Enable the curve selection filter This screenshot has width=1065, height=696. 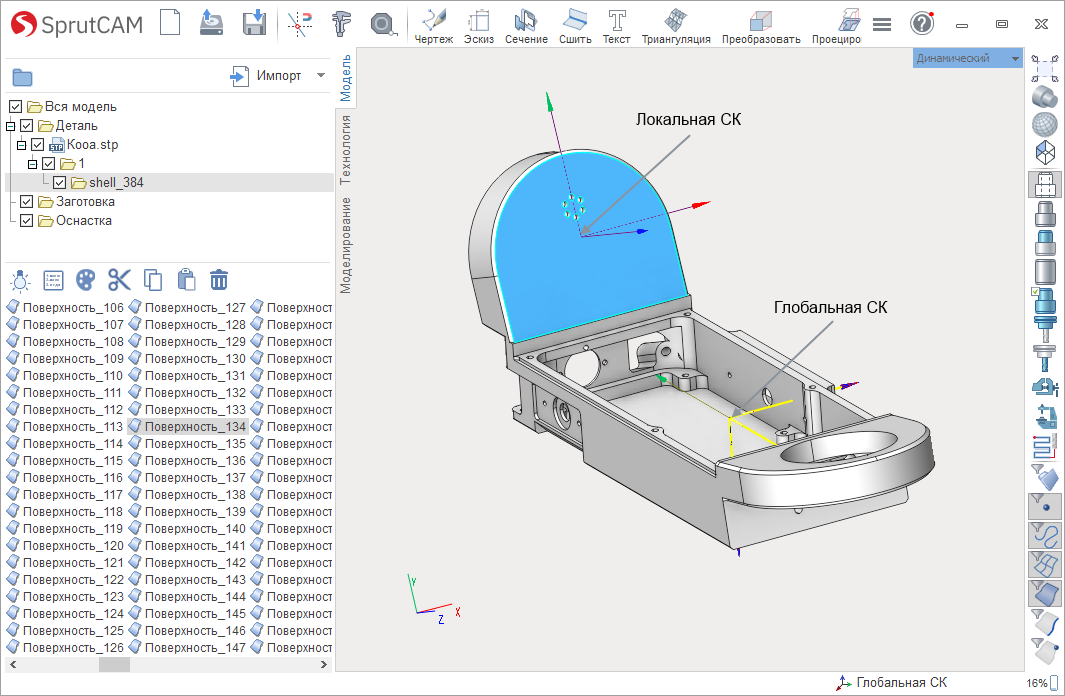click(x=1045, y=536)
